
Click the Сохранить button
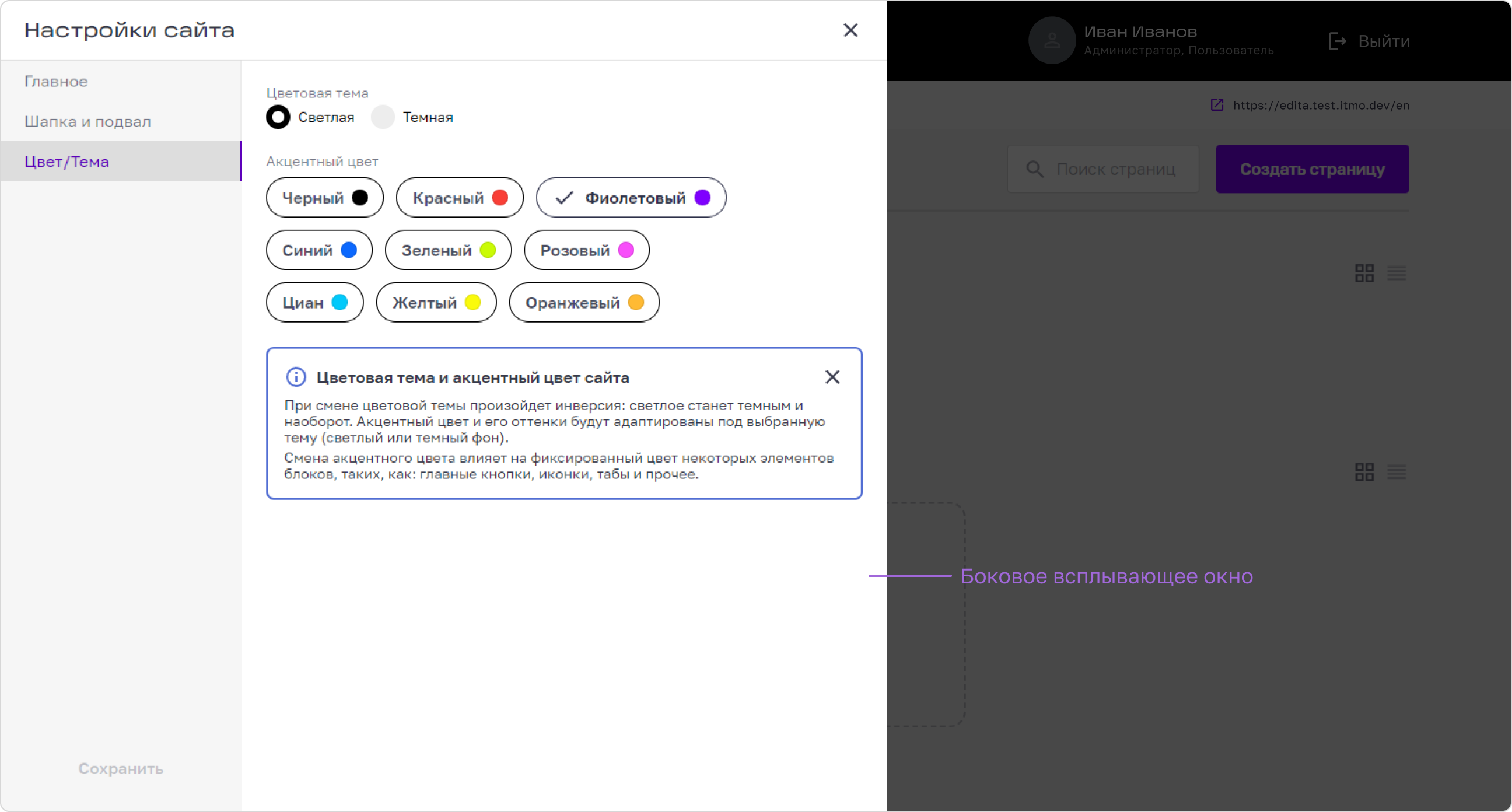pyautogui.click(x=121, y=768)
